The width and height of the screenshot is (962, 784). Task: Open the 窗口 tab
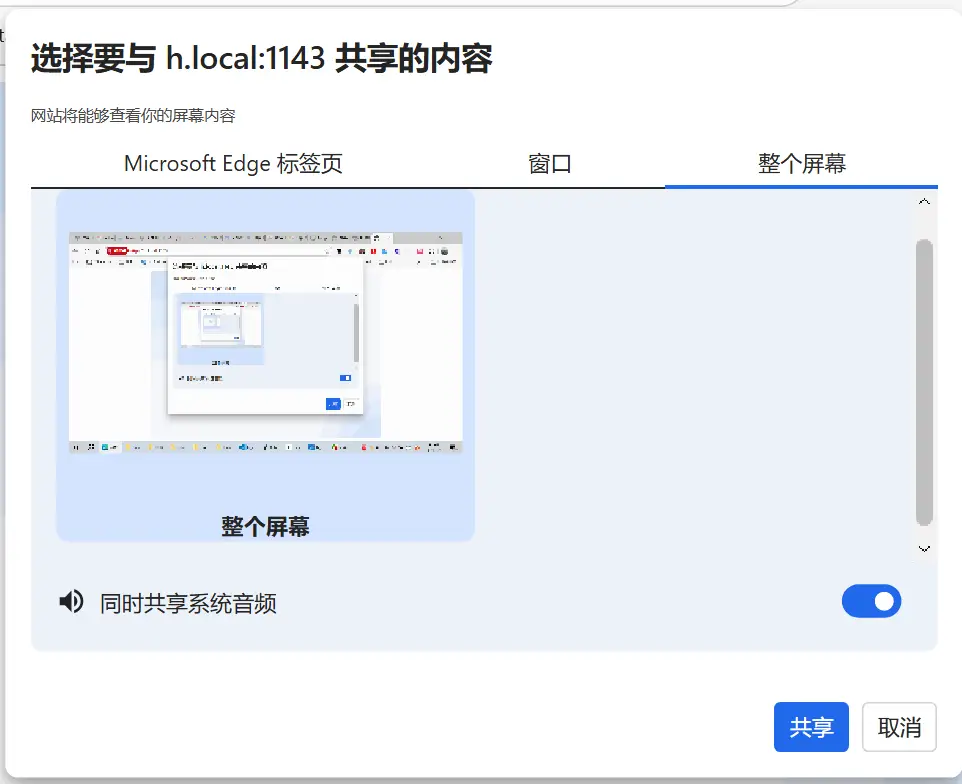(549, 164)
